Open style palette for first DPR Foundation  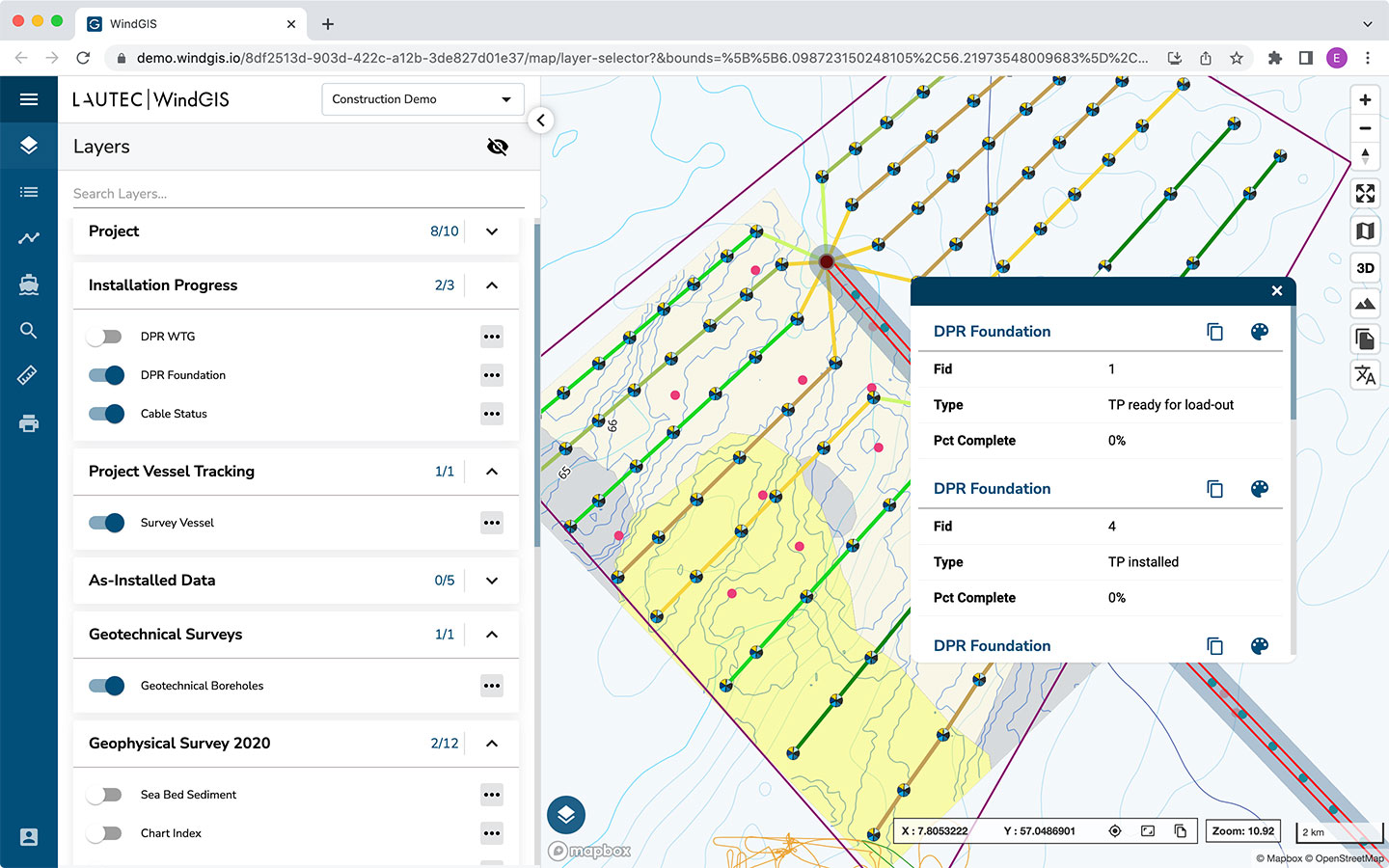pyautogui.click(x=1259, y=332)
